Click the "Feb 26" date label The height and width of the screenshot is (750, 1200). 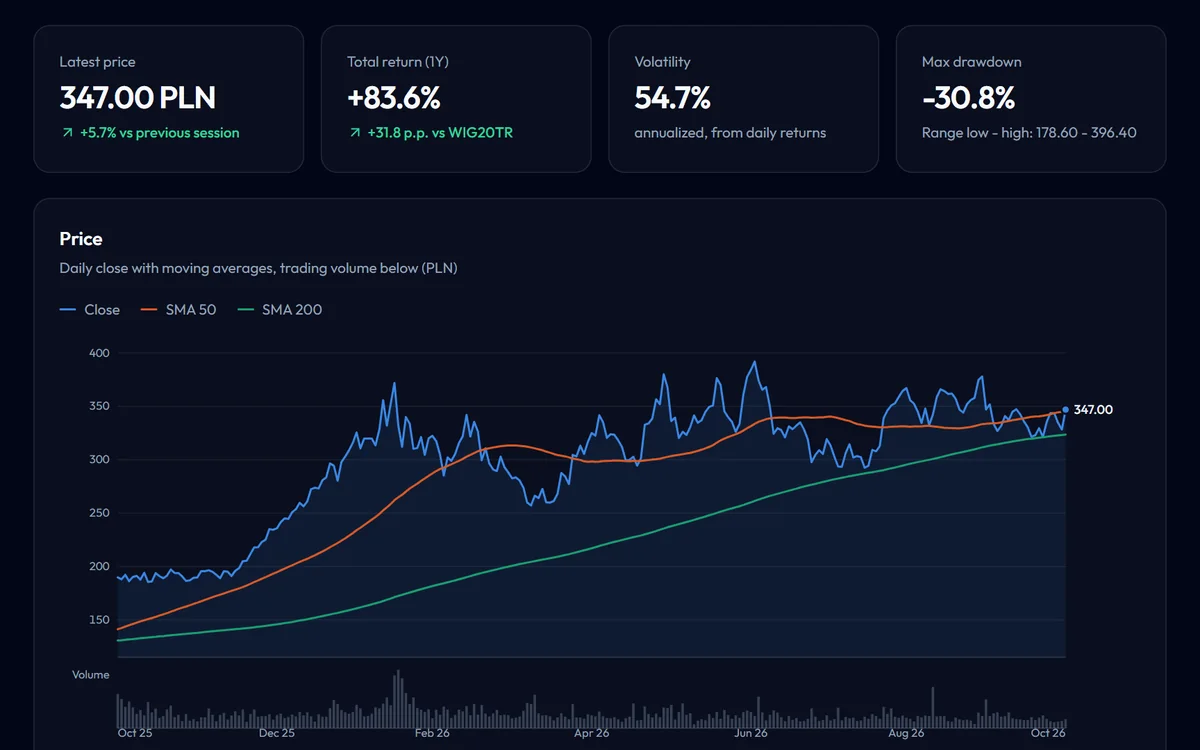(x=432, y=733)
